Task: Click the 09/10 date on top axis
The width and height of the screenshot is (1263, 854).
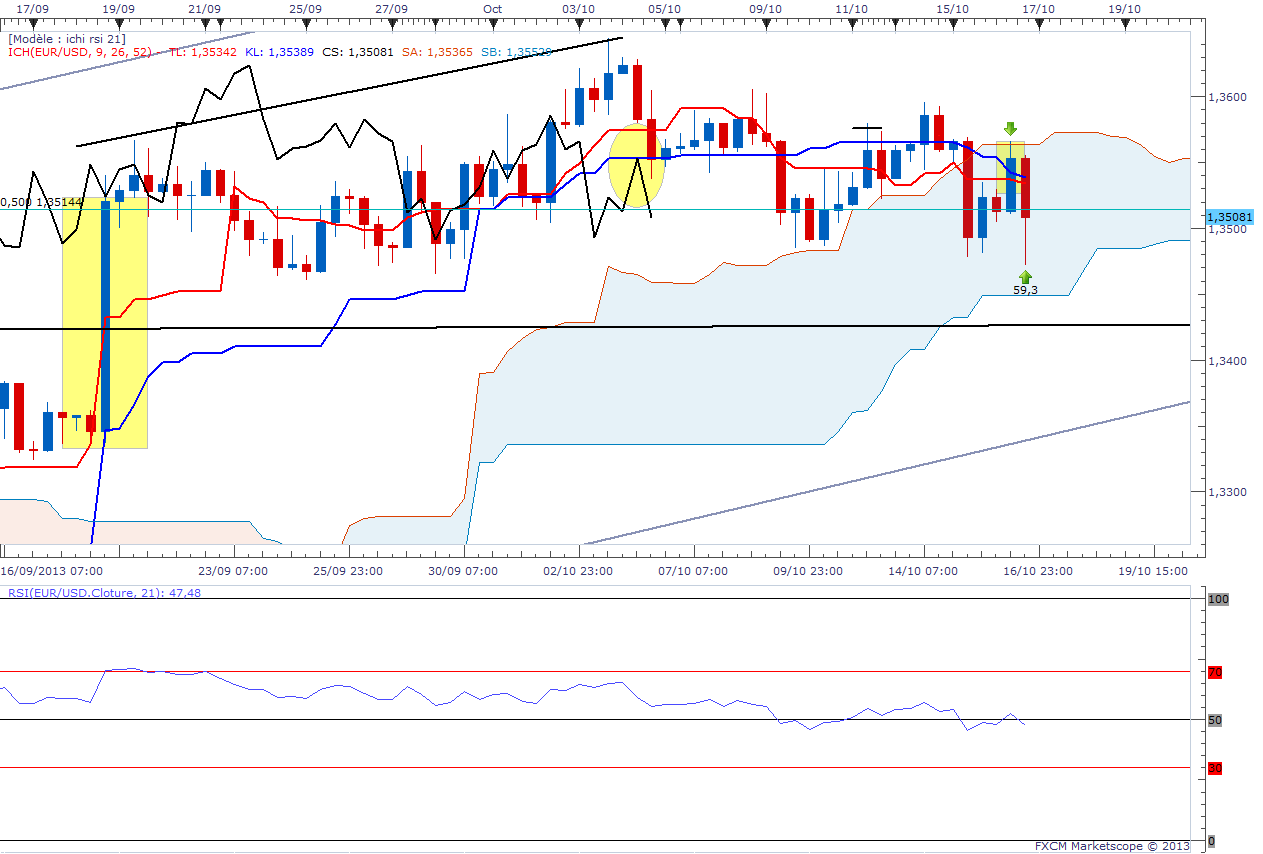Action: coord(765,8)
